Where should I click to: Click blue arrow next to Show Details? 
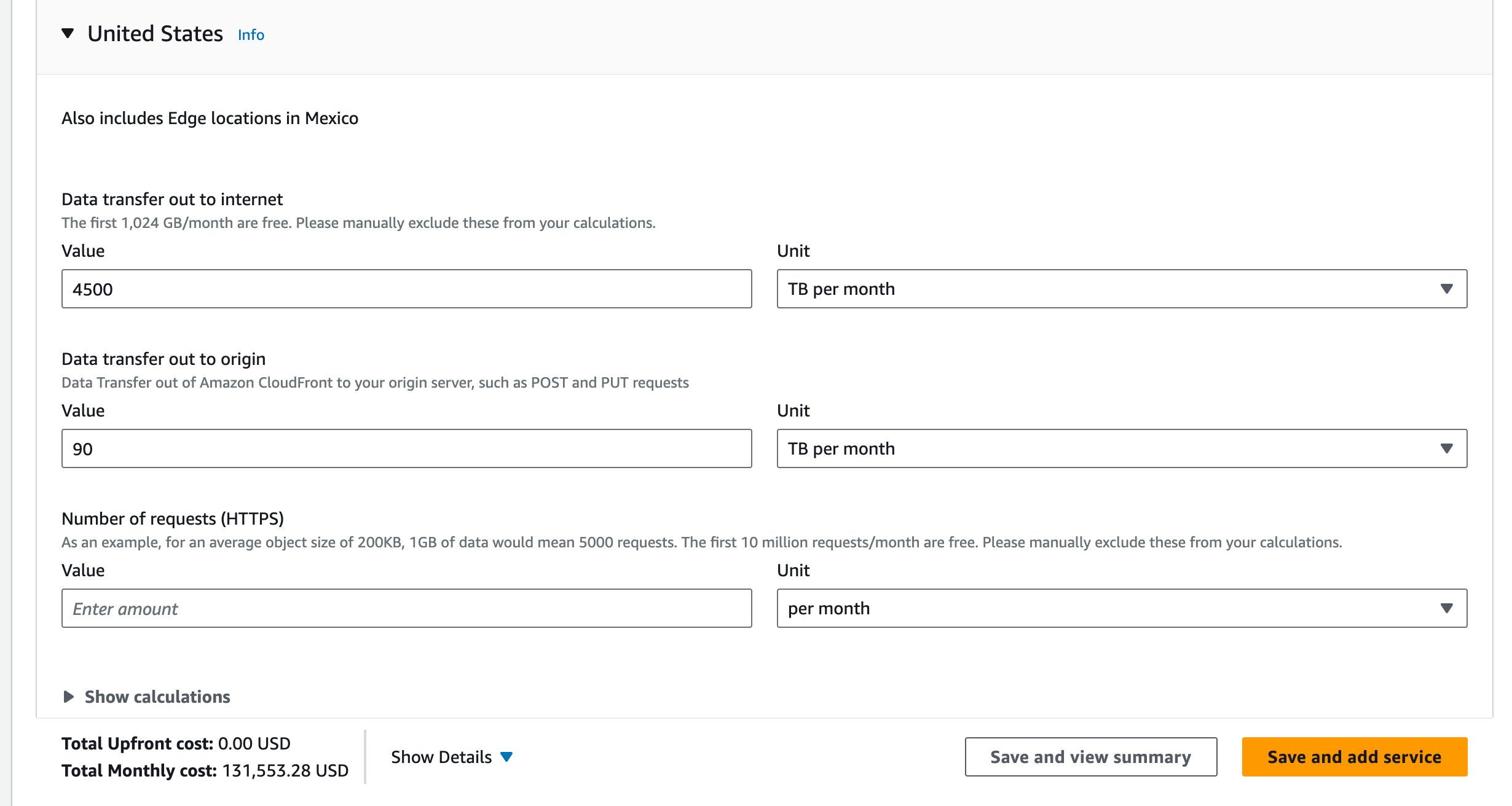tap(506, 757)
